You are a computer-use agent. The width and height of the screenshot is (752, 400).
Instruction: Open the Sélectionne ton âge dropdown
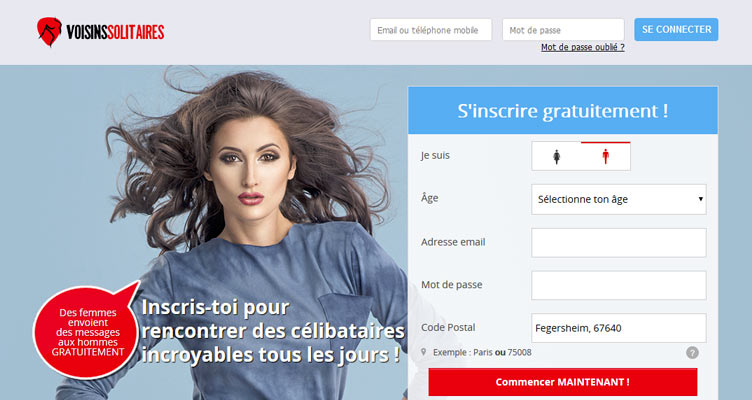click(x=619, y=199)
